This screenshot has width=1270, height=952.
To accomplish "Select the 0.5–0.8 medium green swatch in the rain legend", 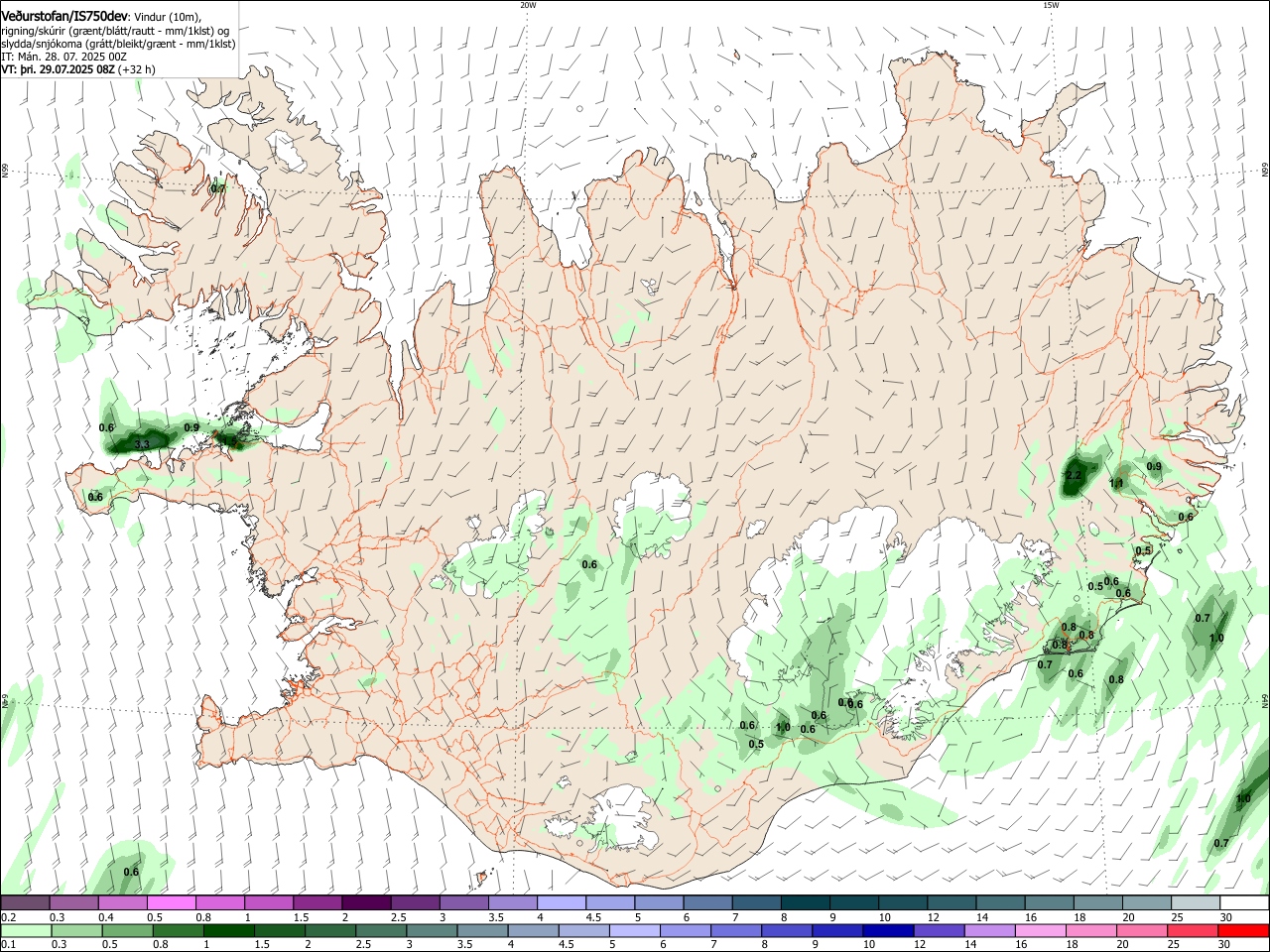I will tap(128, 930).
